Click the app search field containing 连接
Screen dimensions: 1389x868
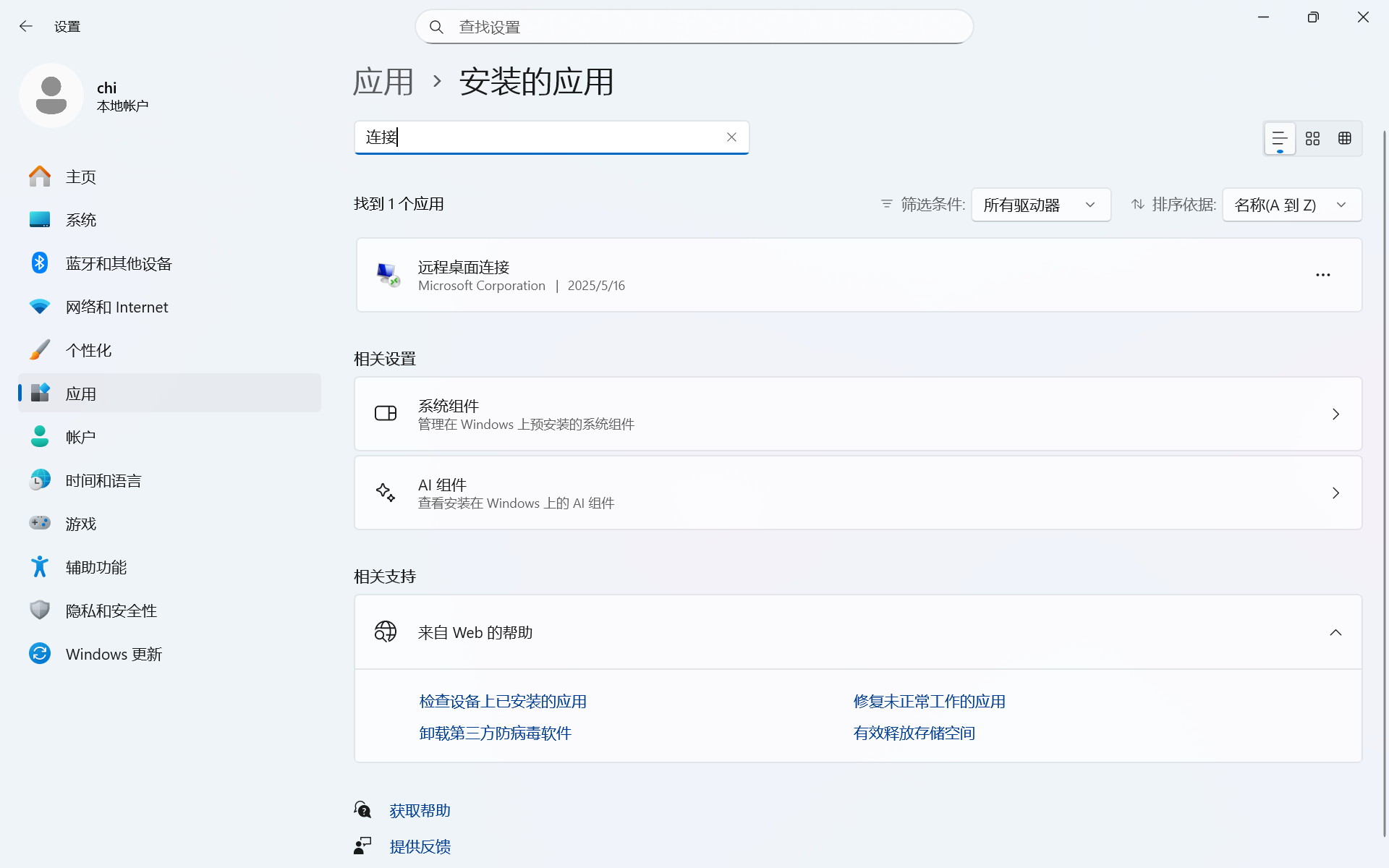551,137
